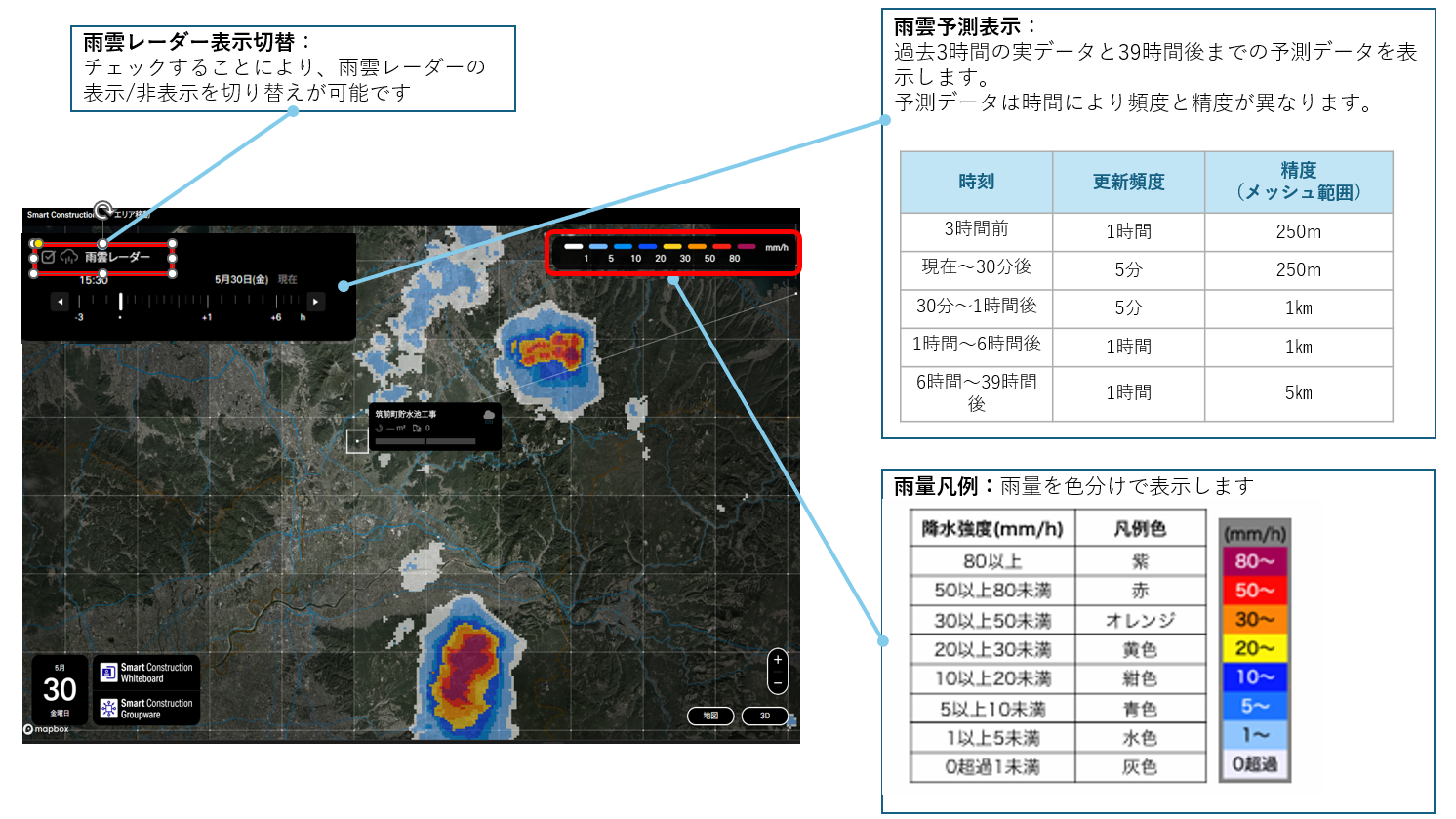This screenshot has height=819, width=1456.
Task: Open Smart Construction Whiteboard
Action: pos(146,673)
